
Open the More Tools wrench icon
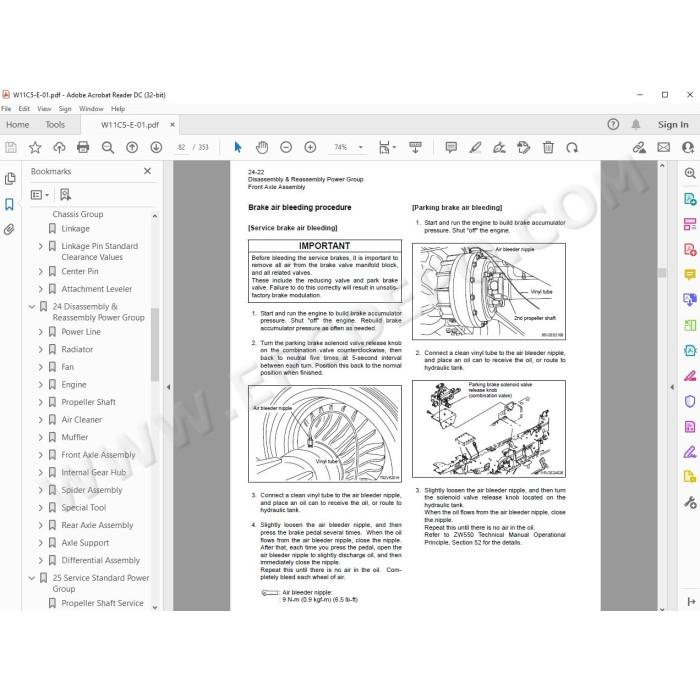(x=690, y=503)
